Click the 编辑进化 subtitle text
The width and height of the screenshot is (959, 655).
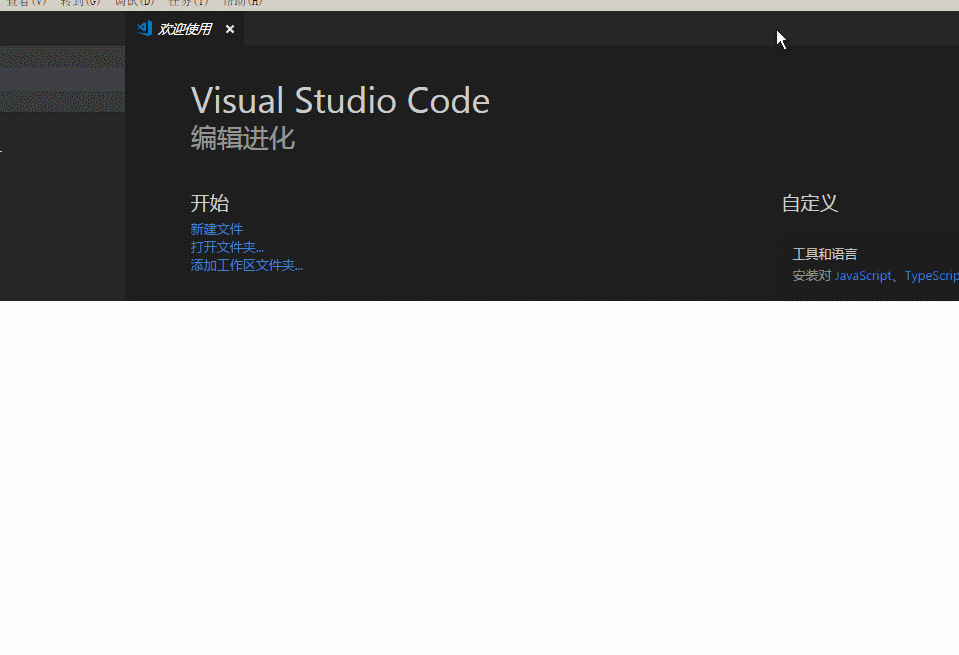coord(243,138)
